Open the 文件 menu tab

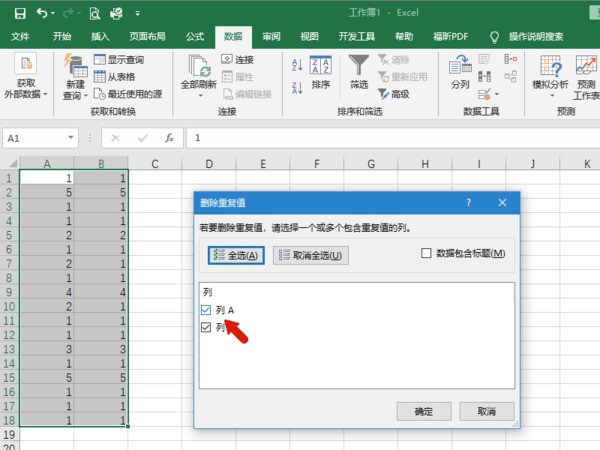pyautogui.click(x=21, y=36)
